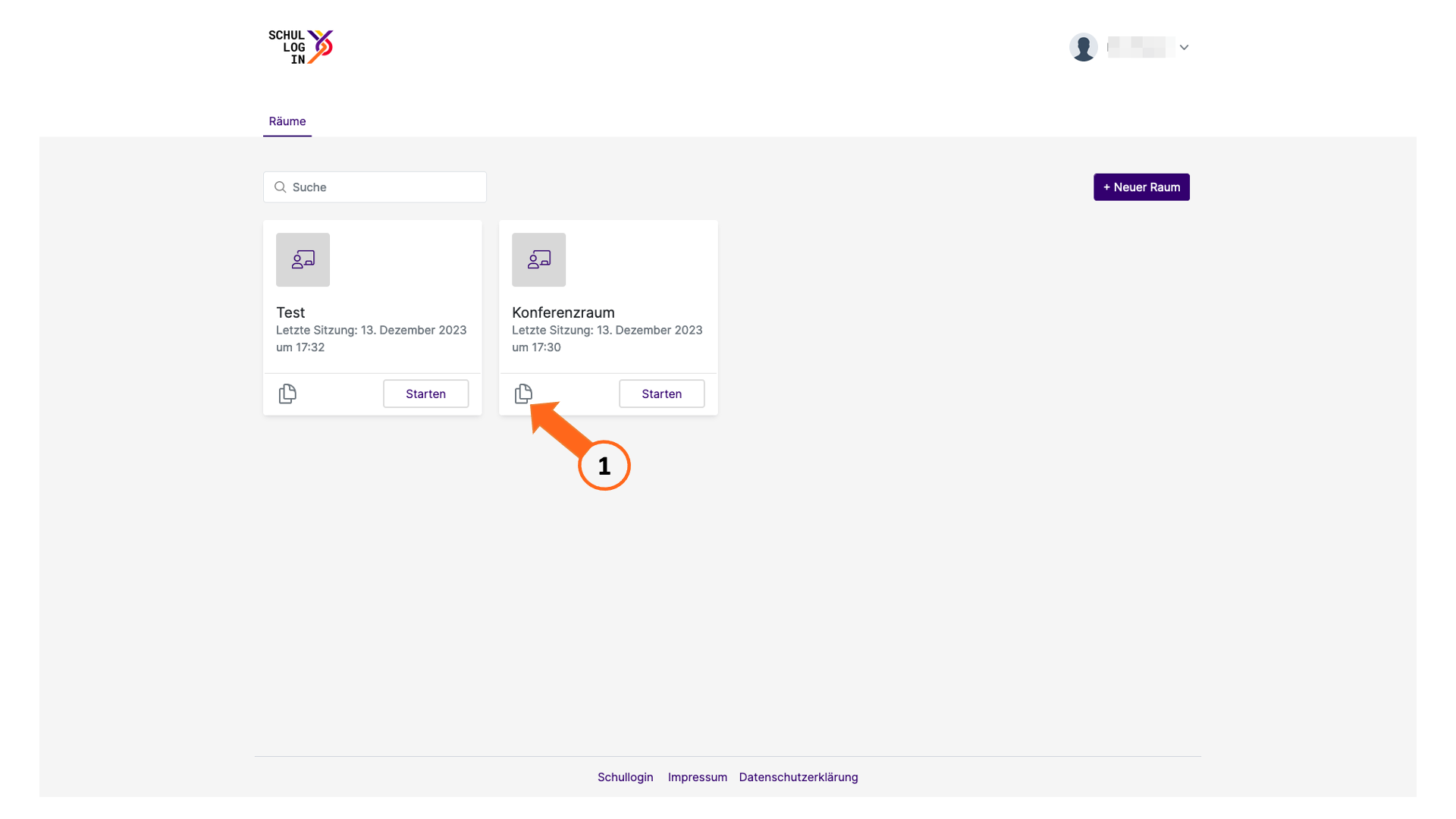Start the Konferenzraum room
Screen dimensions: 1456x819
(661, 394)
